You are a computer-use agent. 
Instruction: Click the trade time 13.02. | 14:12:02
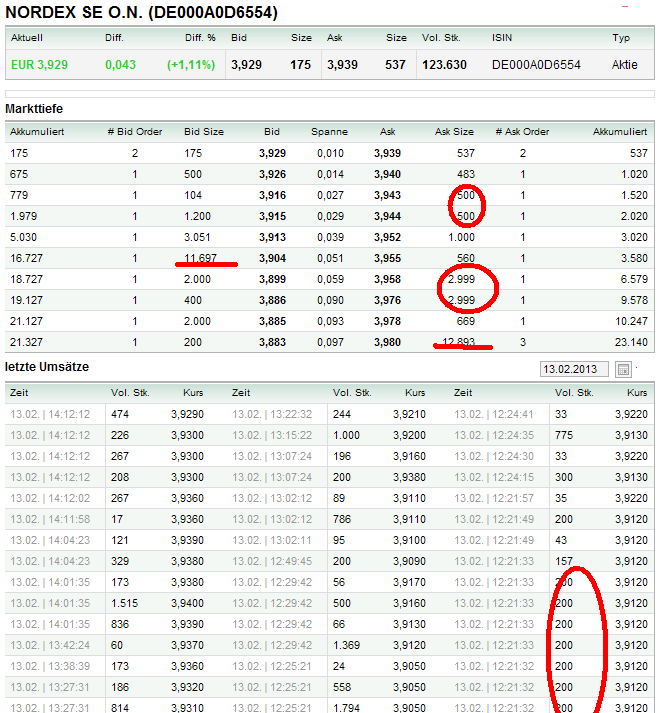(50, 498)
